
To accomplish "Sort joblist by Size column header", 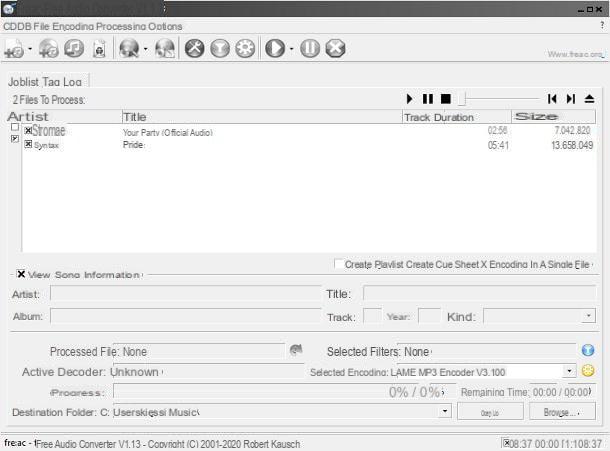I will pyautogui.click(x=553, y=117).
